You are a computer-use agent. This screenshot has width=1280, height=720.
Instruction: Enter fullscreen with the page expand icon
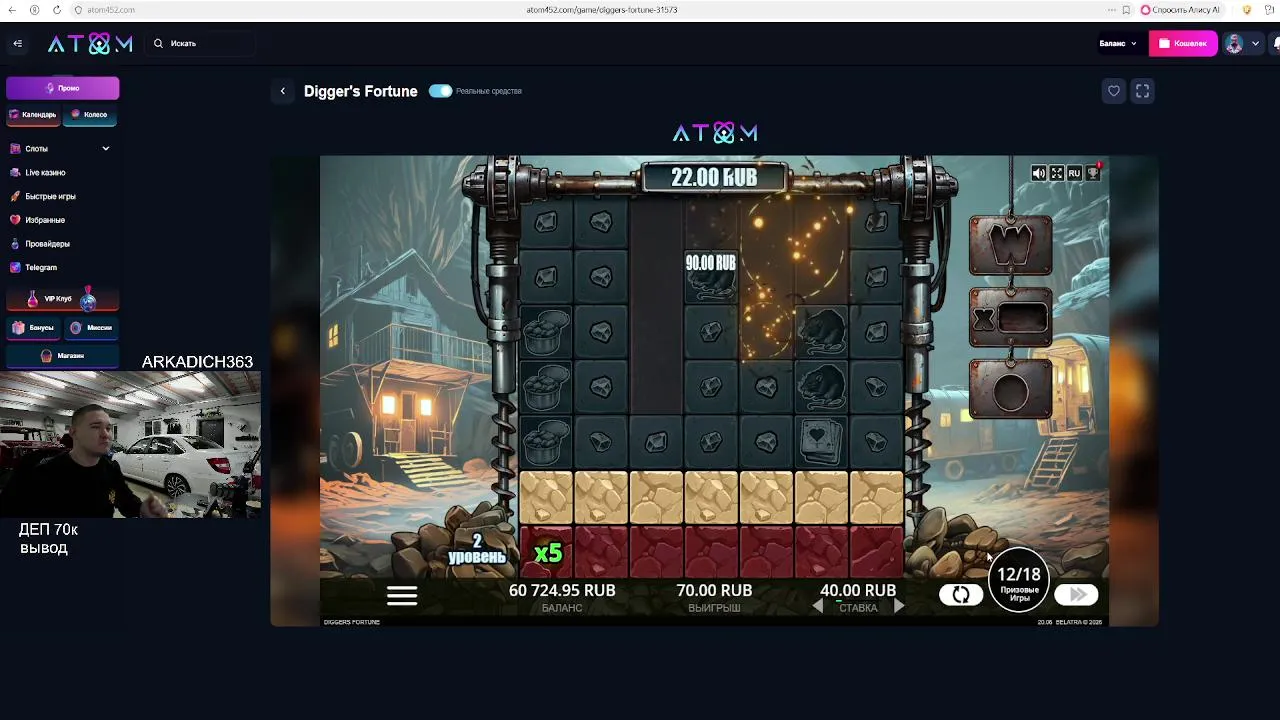(x=1142, y=91)
